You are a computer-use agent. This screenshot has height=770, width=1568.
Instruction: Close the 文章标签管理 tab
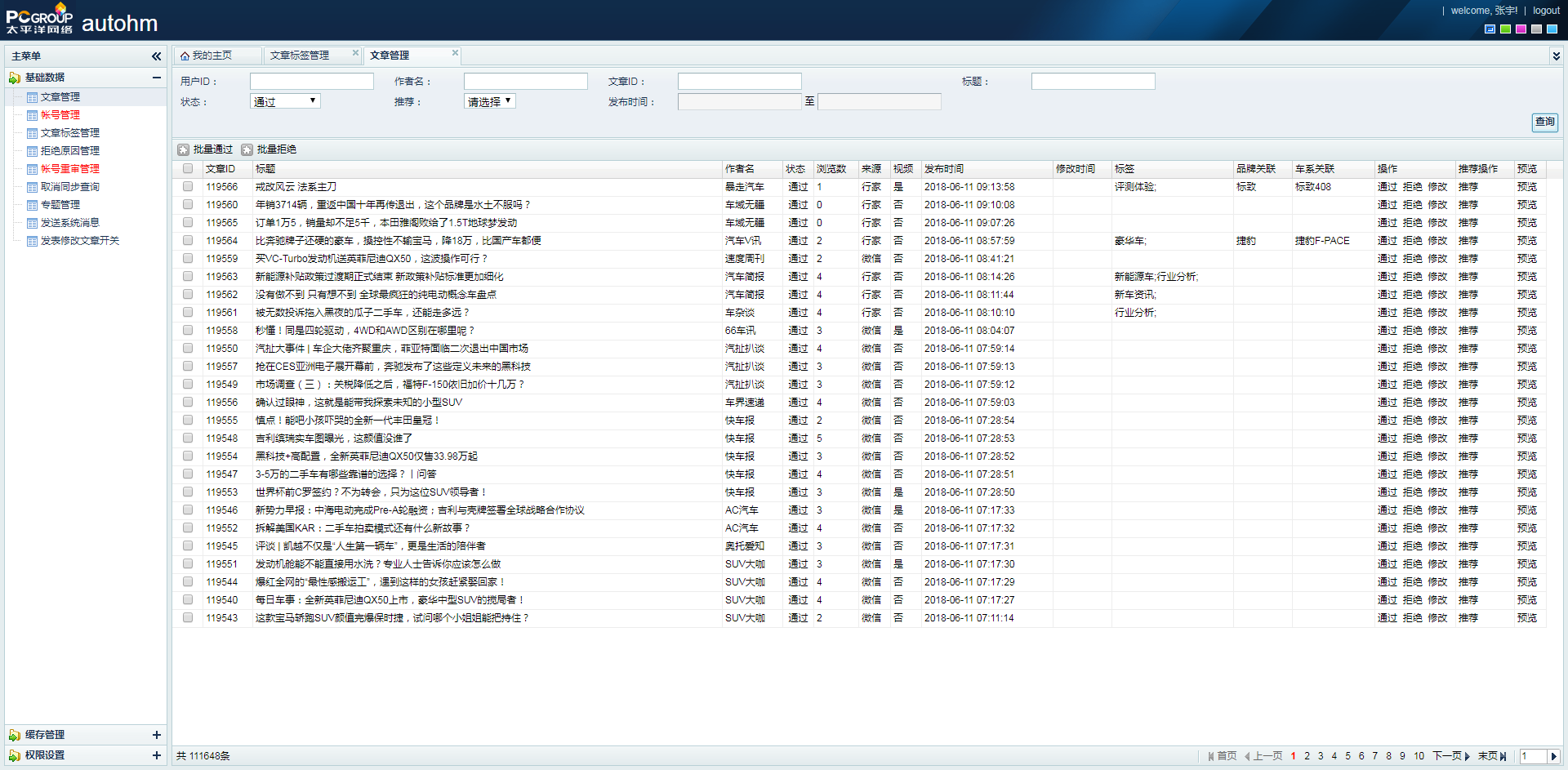[x=355, y=53]
